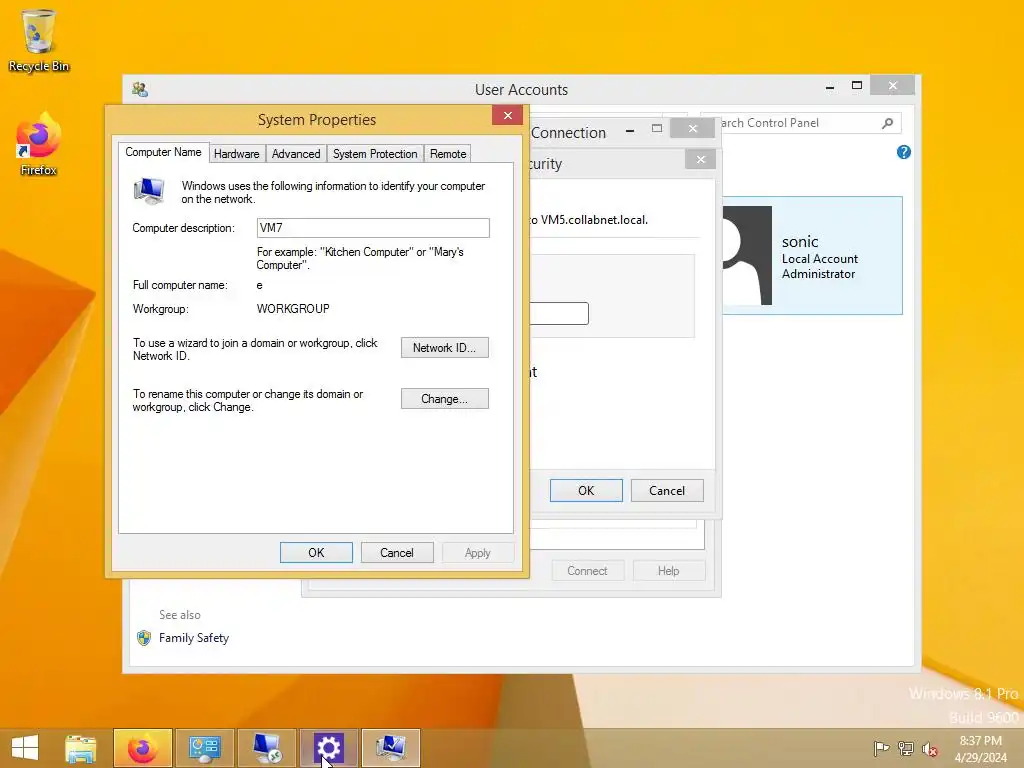This screenshot has height=768, width=1024.
Task: Select the System Properties taskbar icon
Action: [391, 748]
